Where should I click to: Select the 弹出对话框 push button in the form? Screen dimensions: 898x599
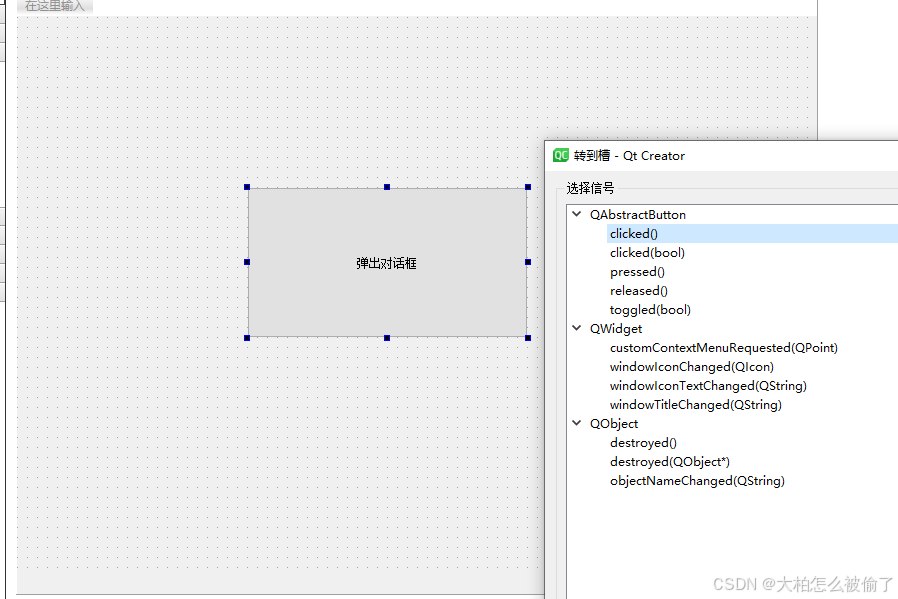click(387, 262)
